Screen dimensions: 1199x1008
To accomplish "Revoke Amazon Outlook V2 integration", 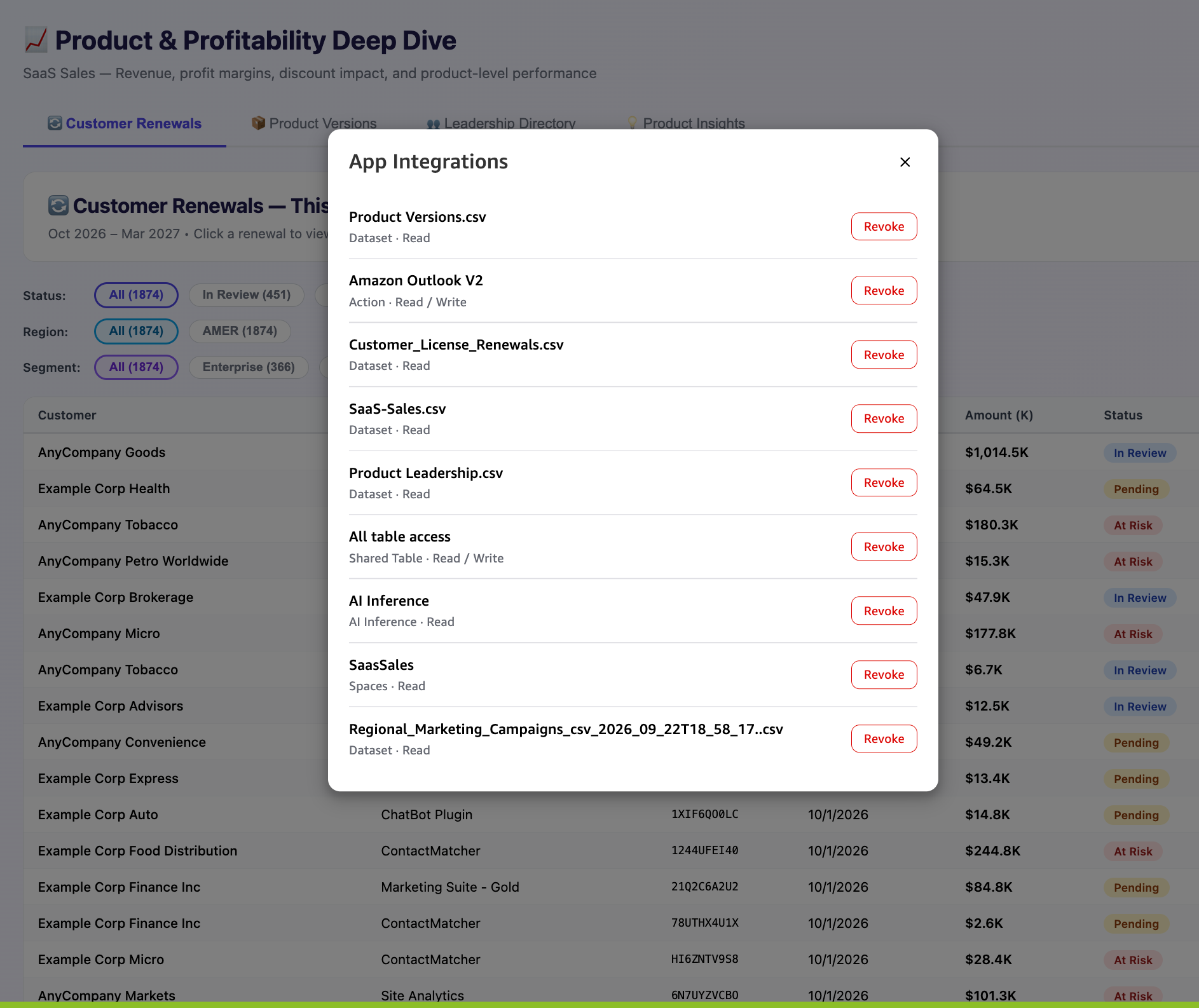I will click(x=884, y=290).
